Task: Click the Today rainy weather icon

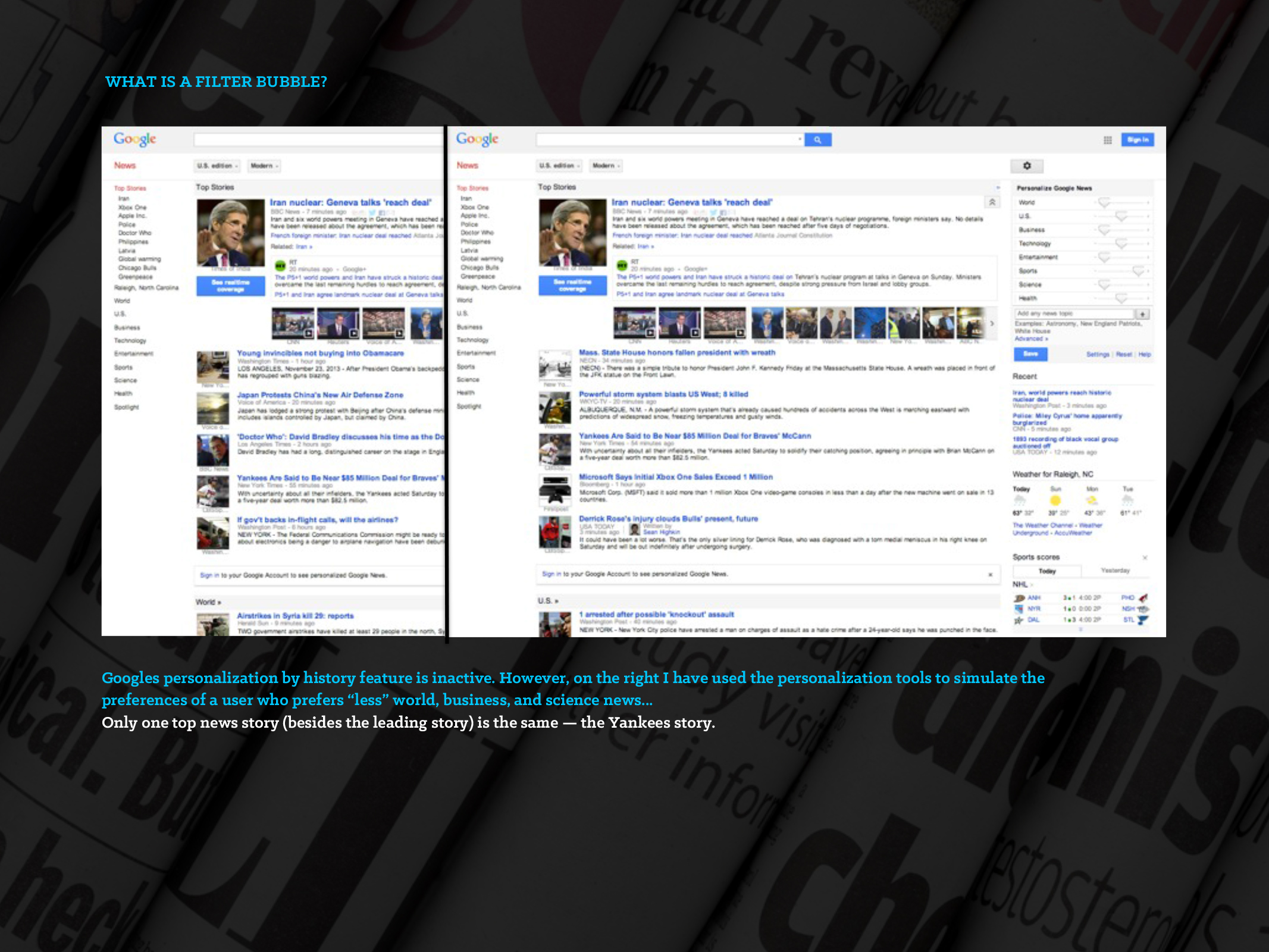Action: [x=1020, y=500]
